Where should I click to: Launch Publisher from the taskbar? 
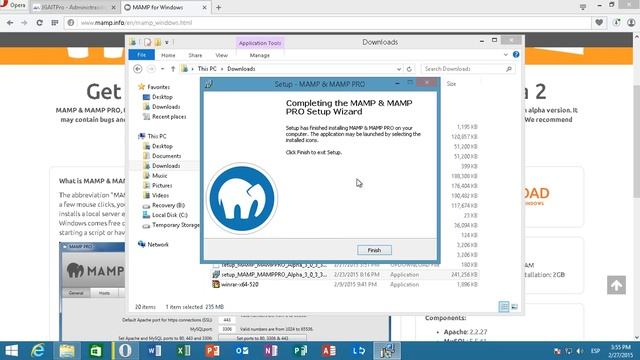[x=300, y=351]
